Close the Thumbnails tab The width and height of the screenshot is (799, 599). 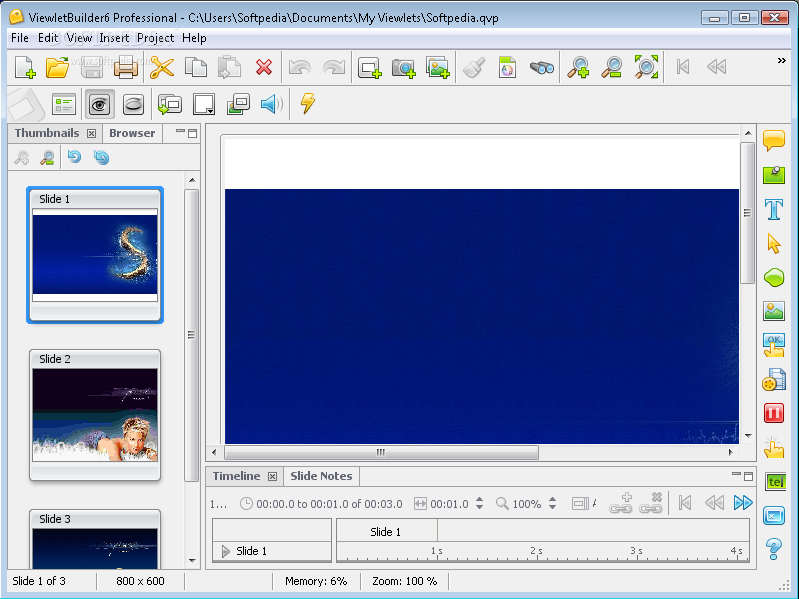[91, 133]
